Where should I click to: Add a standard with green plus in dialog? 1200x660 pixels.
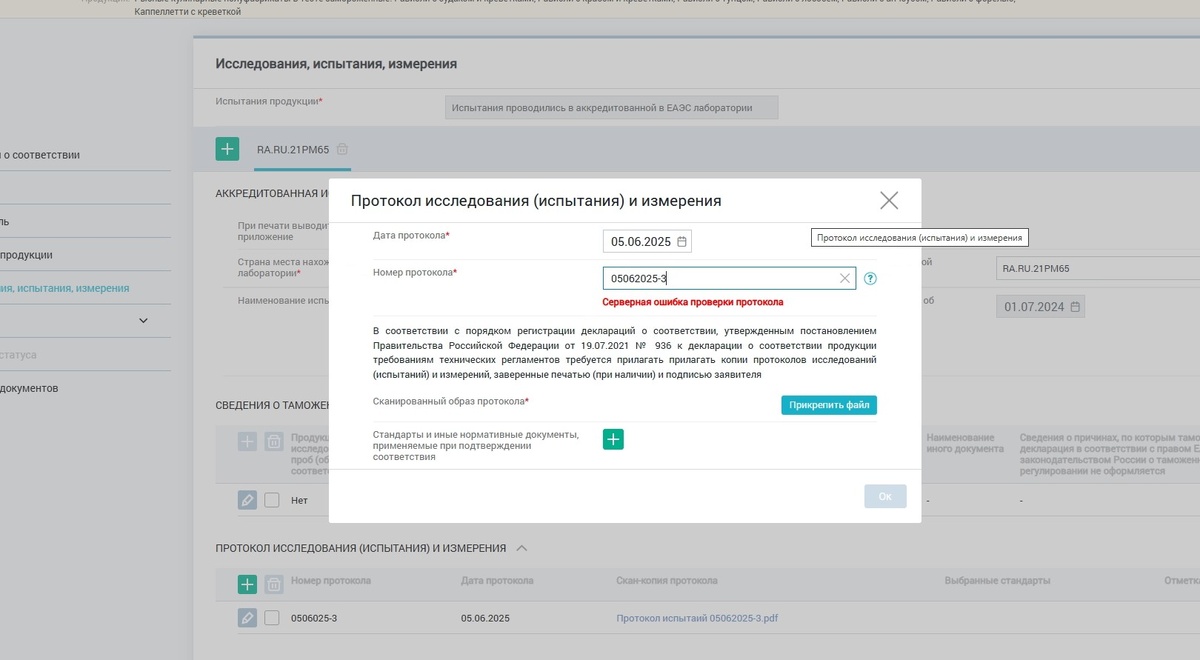(612, 439)
